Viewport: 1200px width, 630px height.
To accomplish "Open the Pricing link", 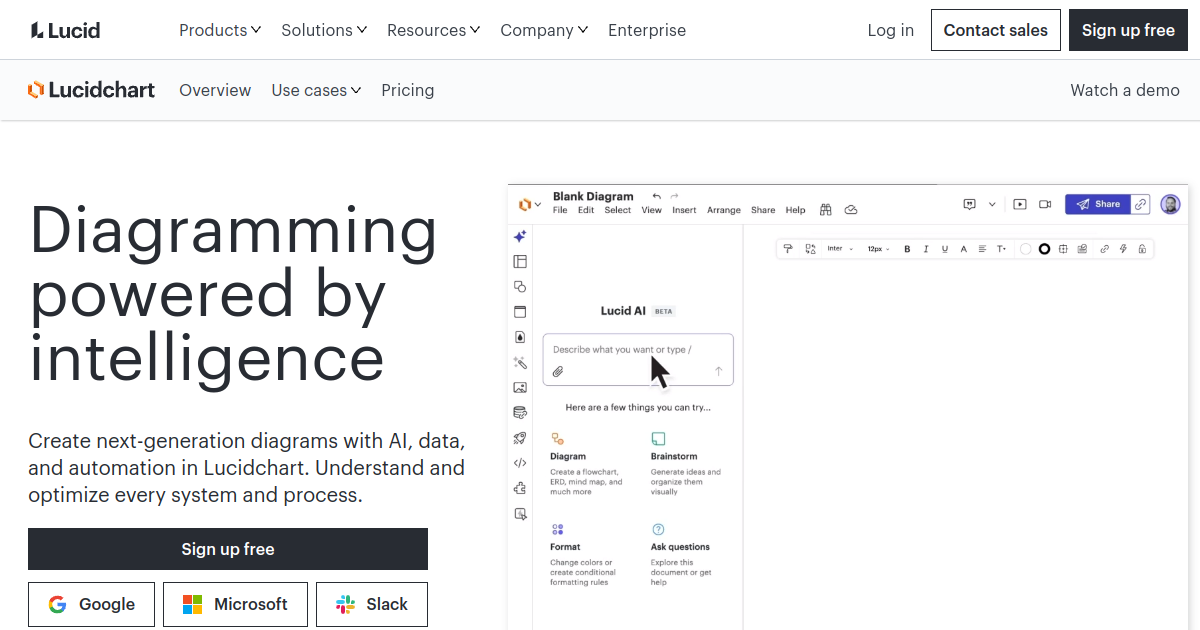I will [x=408, y=90].
